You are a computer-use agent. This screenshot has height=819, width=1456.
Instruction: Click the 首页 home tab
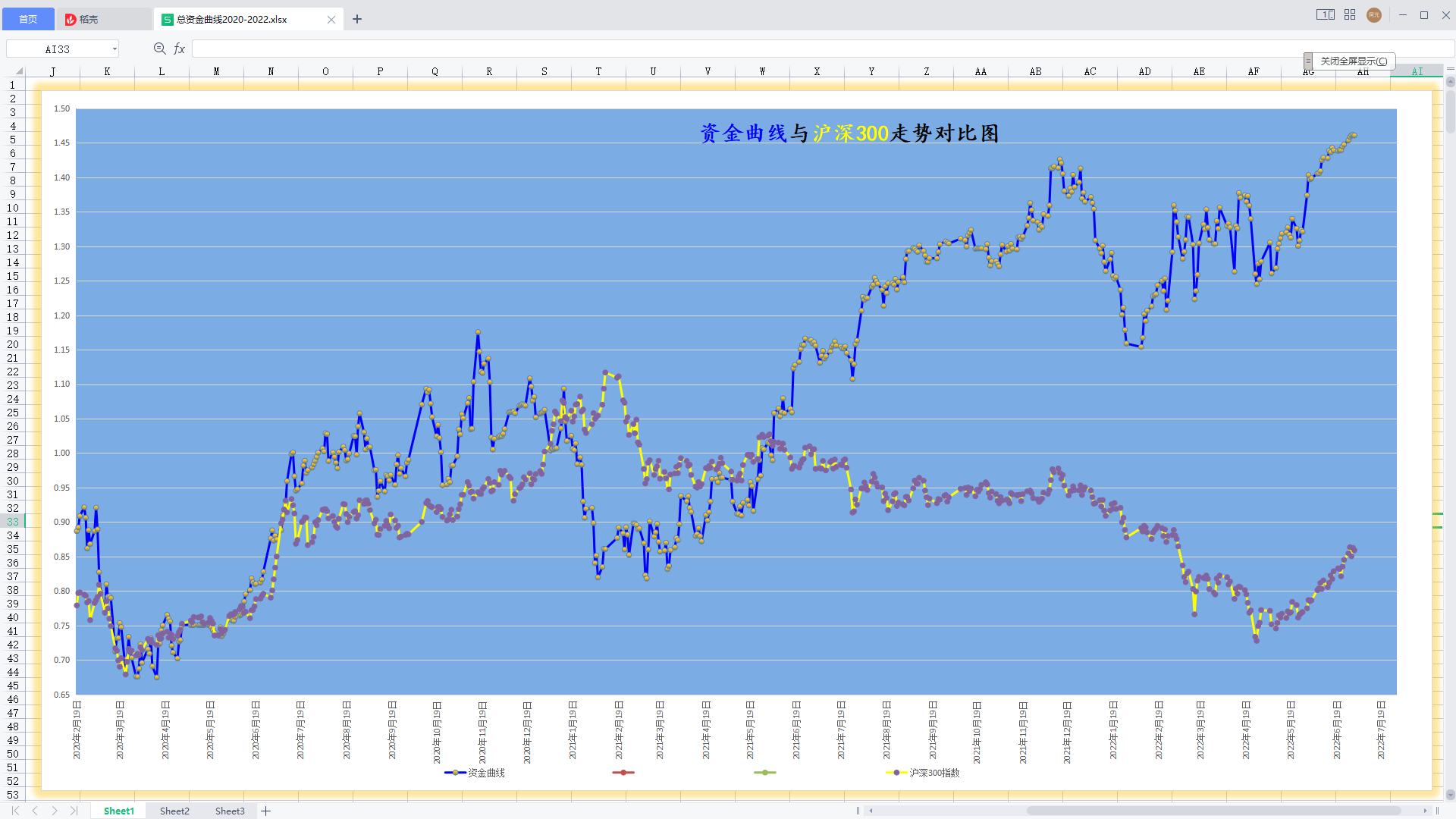(x=28, y=19)
